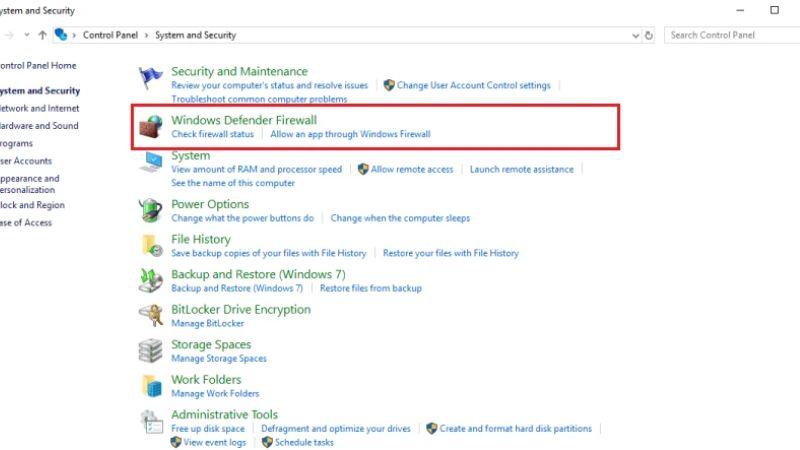Screen dimensions: 800x450
Task: Navigate up one level with the up arrow
Action: pyautogui.click(x=42, y=35)
